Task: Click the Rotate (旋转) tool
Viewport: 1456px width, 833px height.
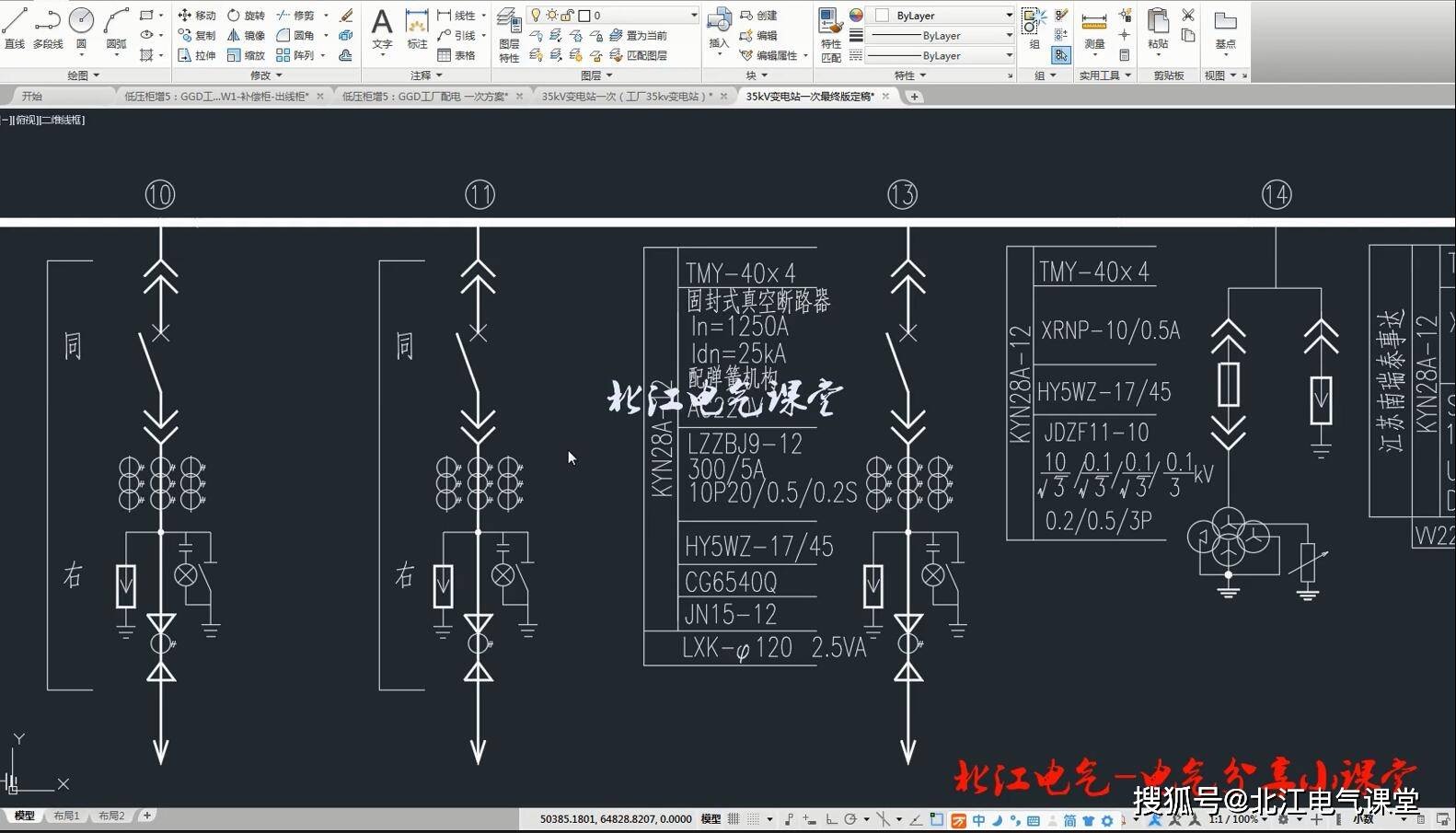Action: [246, 16]
